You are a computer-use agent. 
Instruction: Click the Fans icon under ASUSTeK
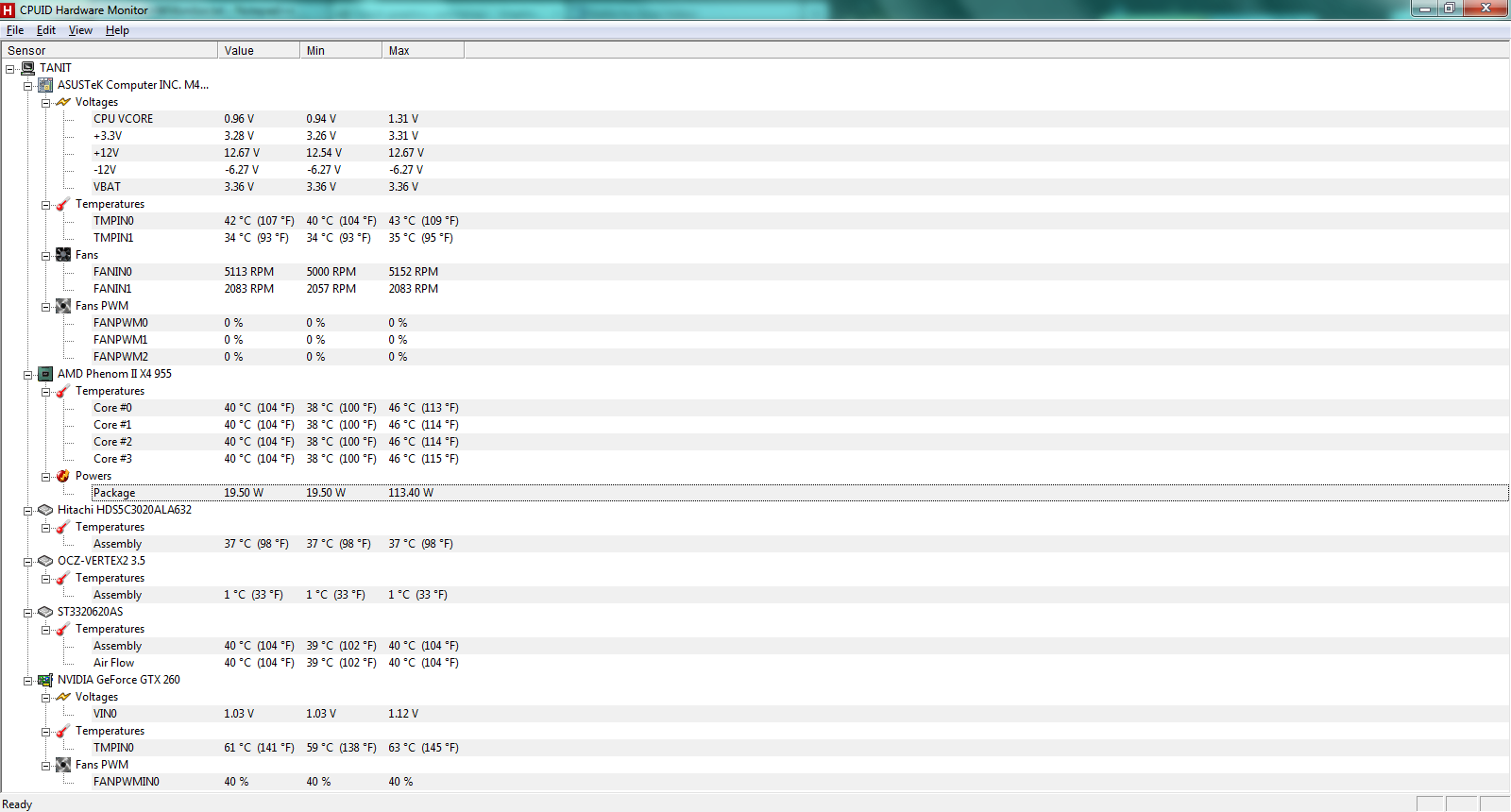[63, 255]
